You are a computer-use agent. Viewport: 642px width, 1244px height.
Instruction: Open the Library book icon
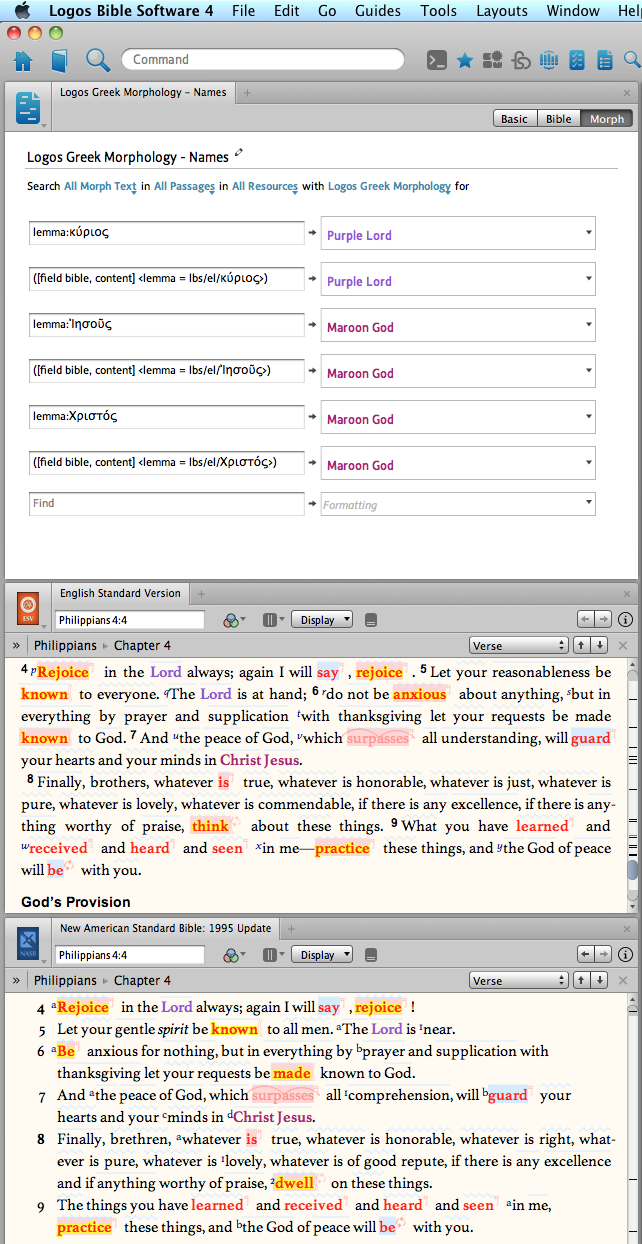click(x=59, y=61)
